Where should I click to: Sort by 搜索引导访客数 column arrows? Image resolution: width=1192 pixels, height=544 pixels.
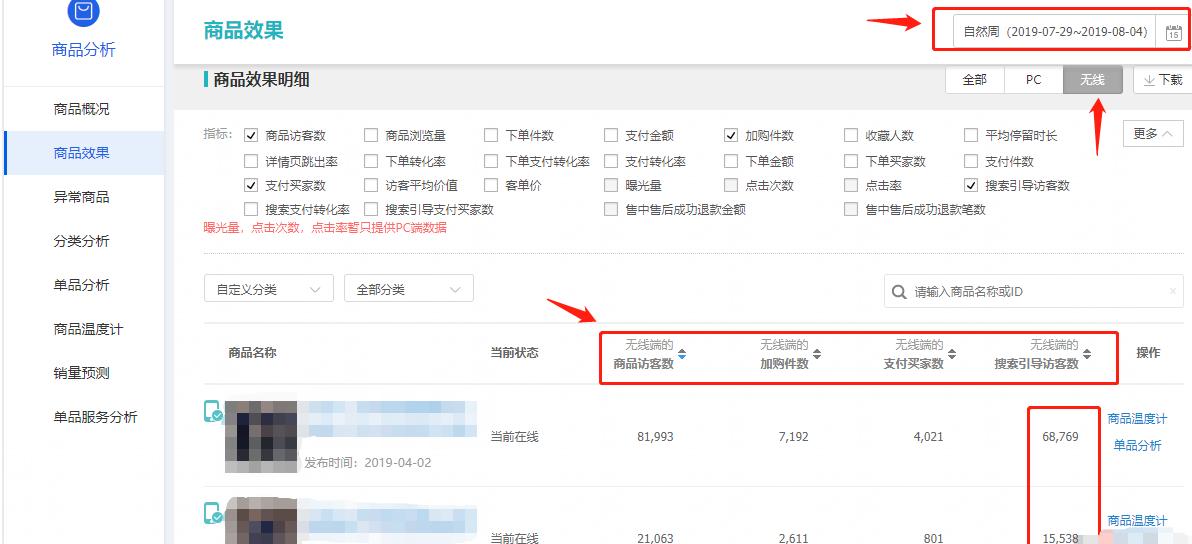click(1087, 354)
